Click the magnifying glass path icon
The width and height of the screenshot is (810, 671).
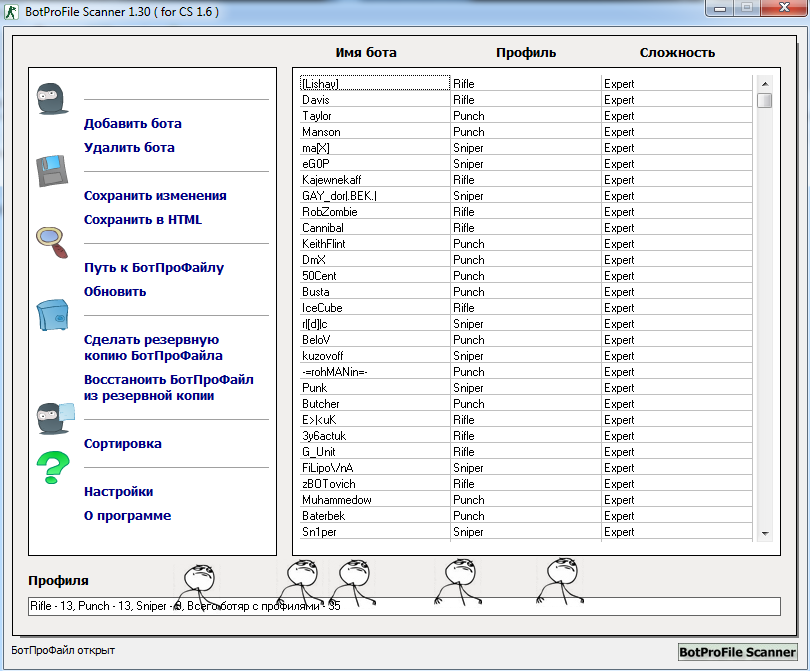[x=51, y=241]
